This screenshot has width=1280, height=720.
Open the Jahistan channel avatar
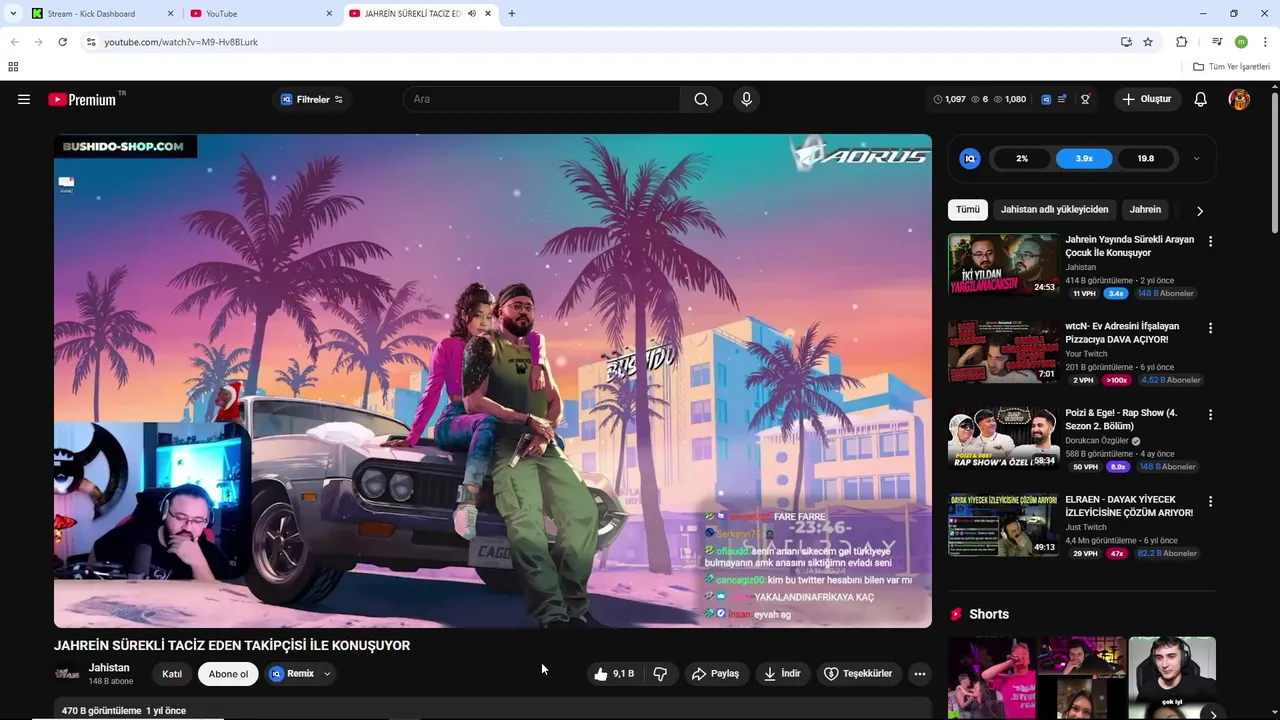coord(67,674)
